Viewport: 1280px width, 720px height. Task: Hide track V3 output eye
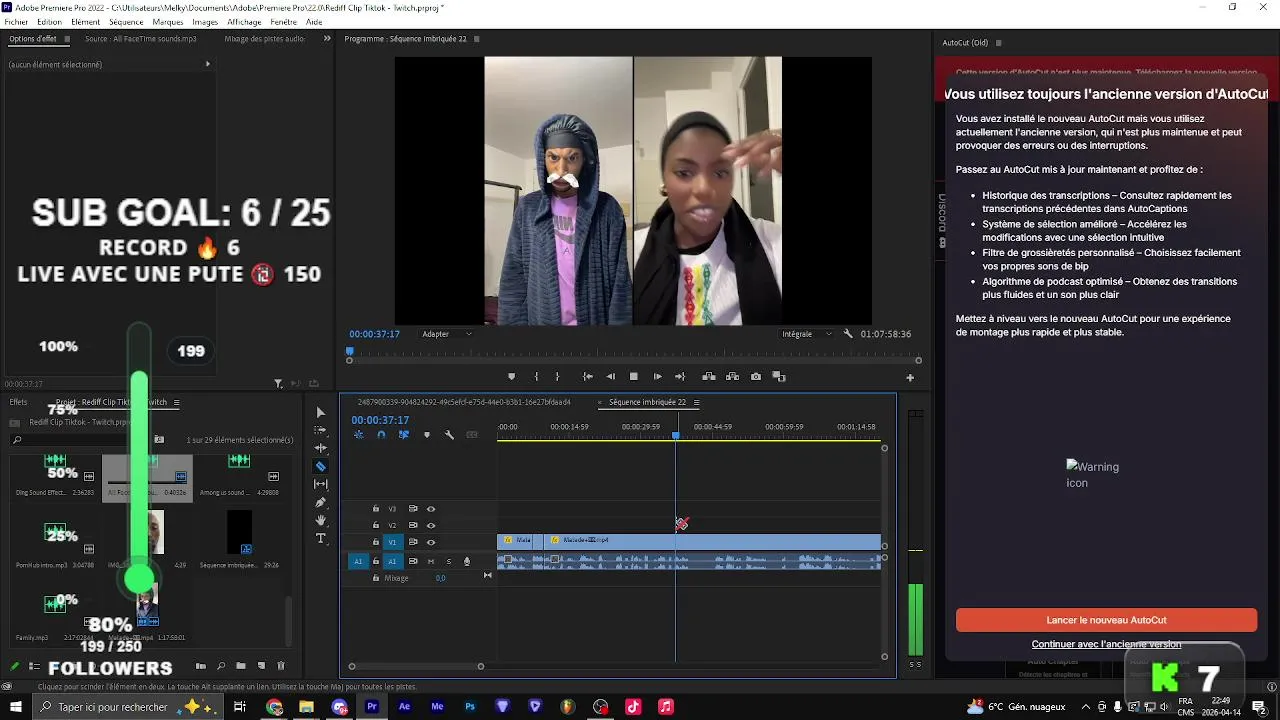pyautogui.click(x=431, y=509)
